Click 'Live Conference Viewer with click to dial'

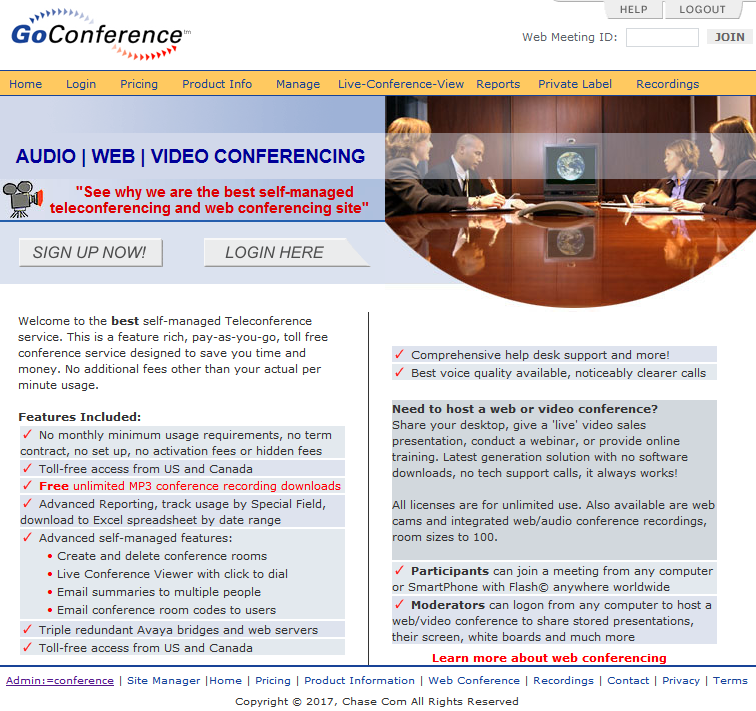pyautogui.click(x=172, y=574)
